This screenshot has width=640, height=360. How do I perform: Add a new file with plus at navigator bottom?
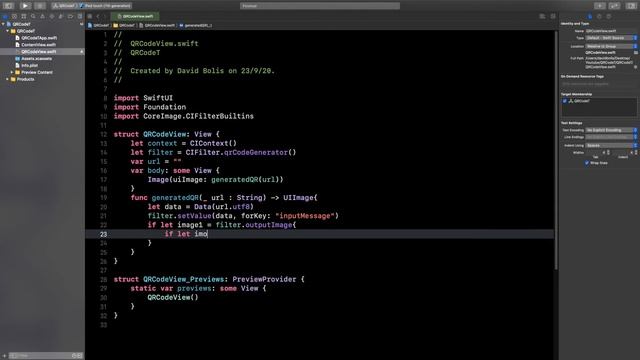pyautogui.click(x=4, y=356)
